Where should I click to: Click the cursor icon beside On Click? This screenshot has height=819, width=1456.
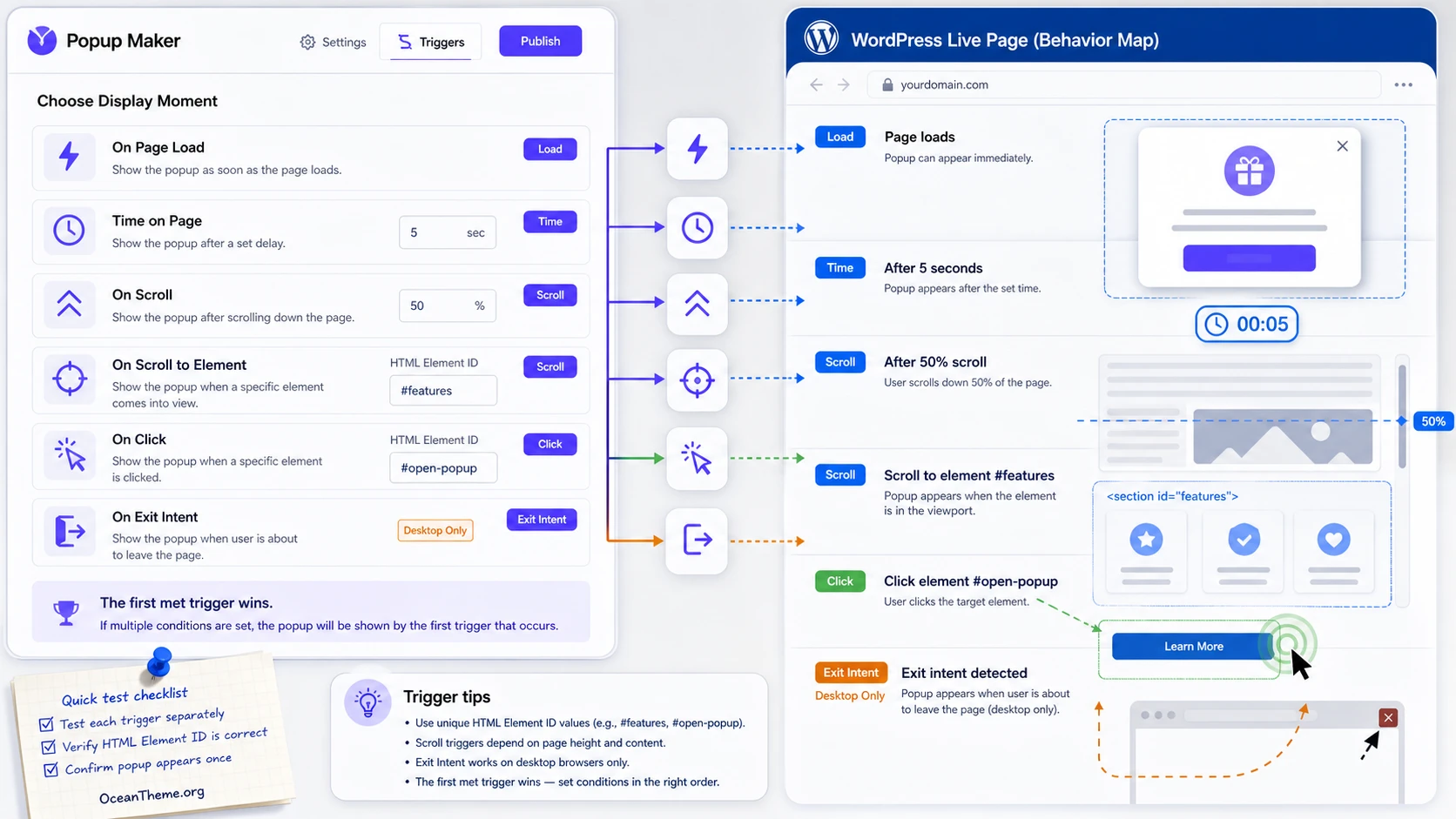click(70, 455)
